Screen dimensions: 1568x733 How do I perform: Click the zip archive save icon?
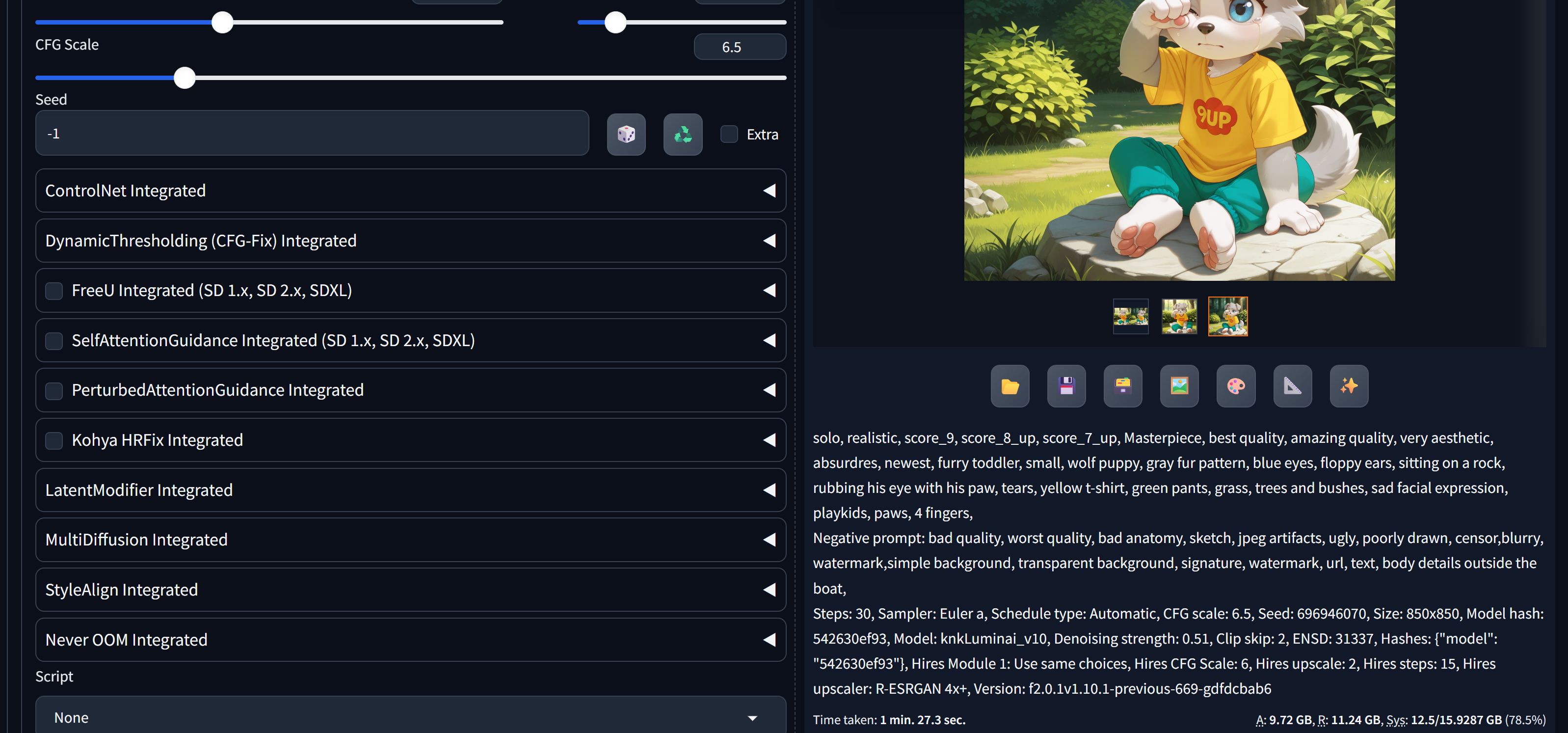[1122, 386]
